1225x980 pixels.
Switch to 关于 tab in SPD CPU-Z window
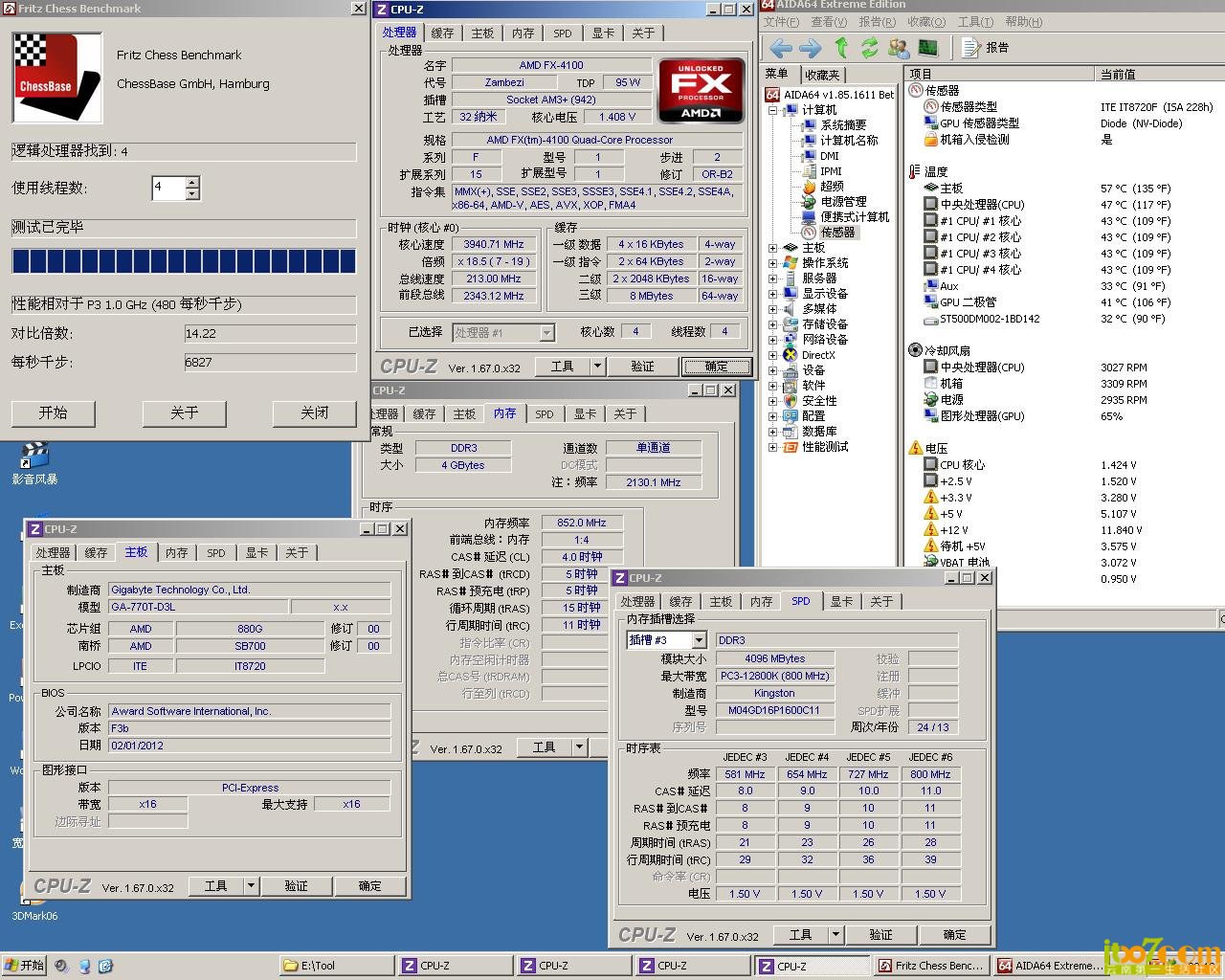880,601
